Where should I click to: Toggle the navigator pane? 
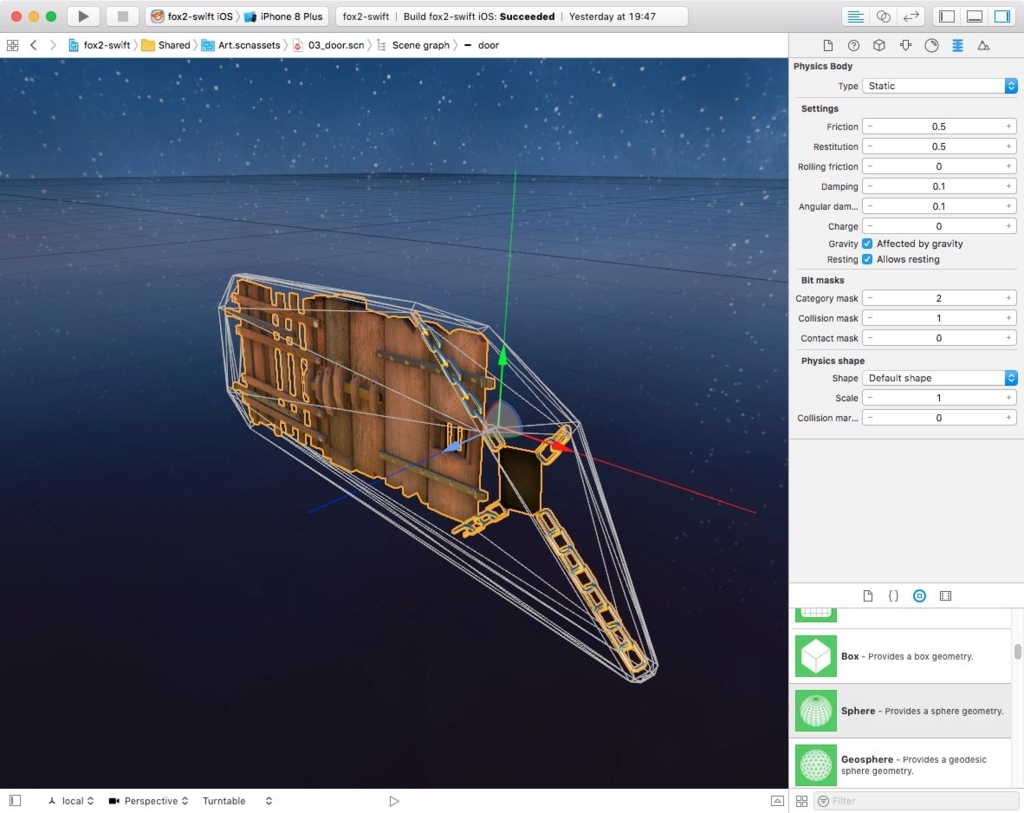tap(947, 16)
